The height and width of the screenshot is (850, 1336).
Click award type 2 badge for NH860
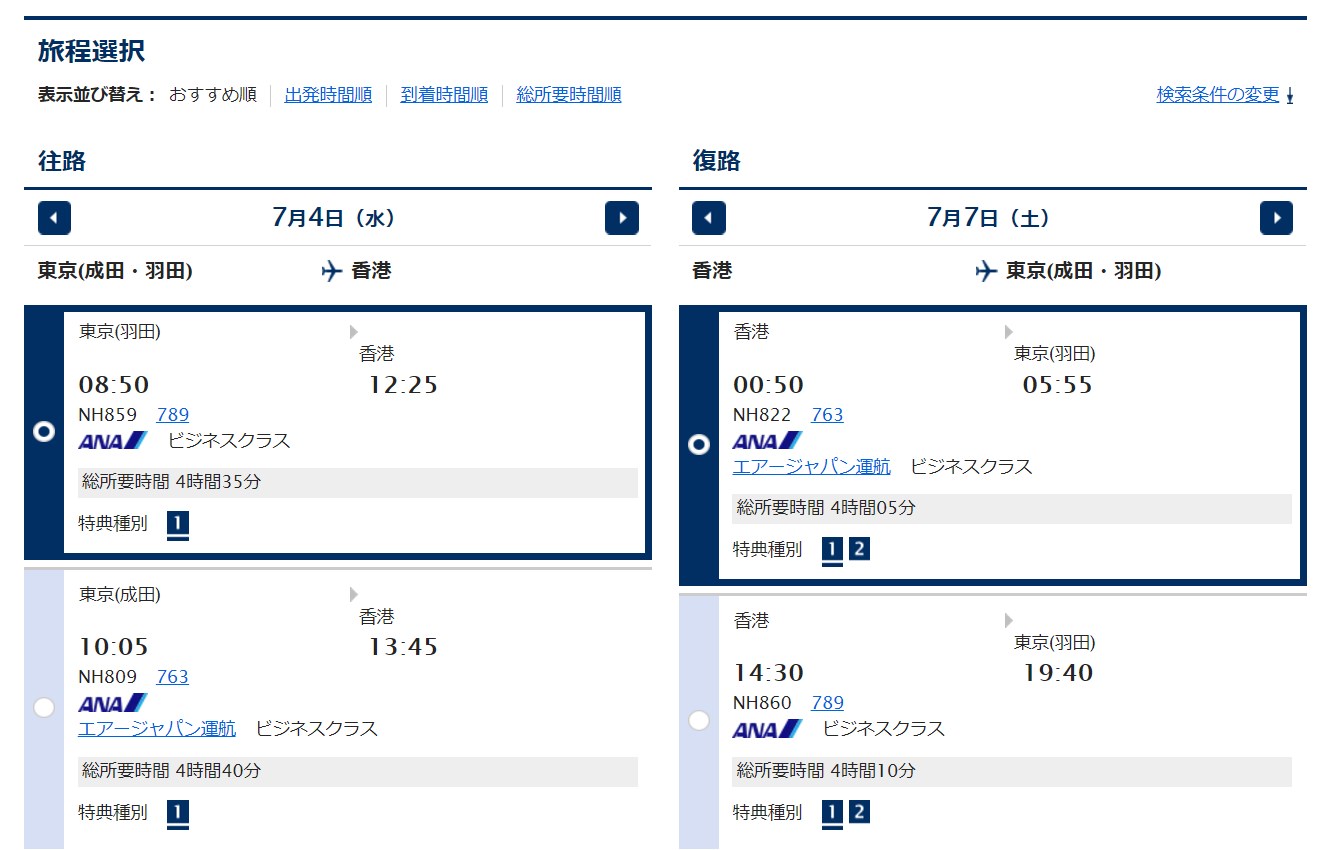point(859,812)
